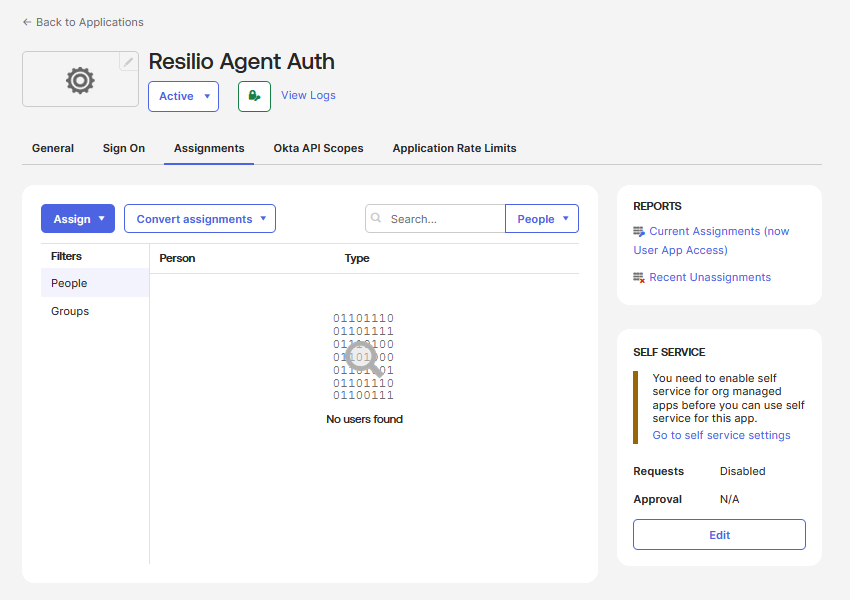850x600 pixels.
Task: Open the People search filter dropdown
Action: [x=542, y=219]
